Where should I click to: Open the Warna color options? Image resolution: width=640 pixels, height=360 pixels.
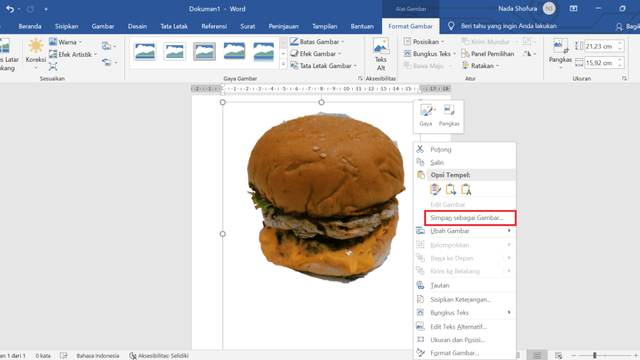(65, 42)
